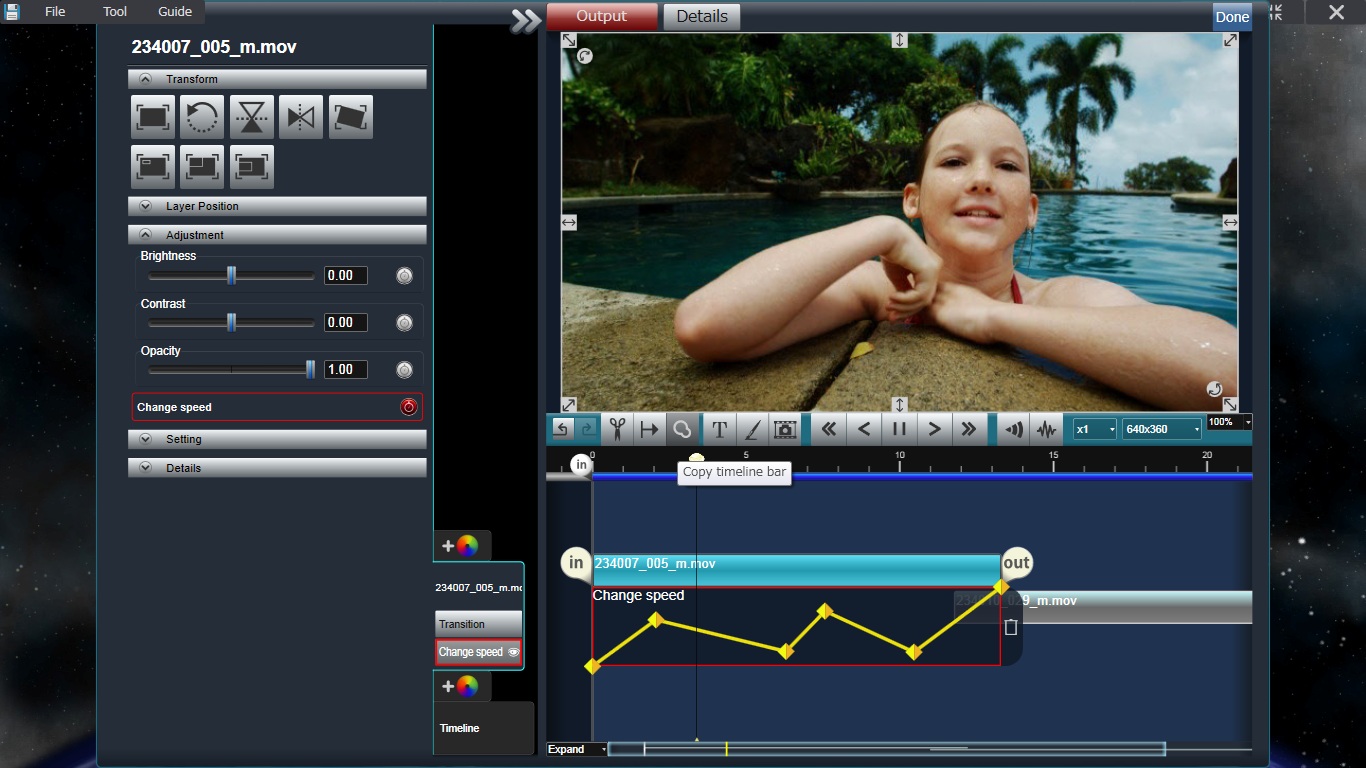
Task: Add a color layer above the clip
Action: [x=461, y=546]
